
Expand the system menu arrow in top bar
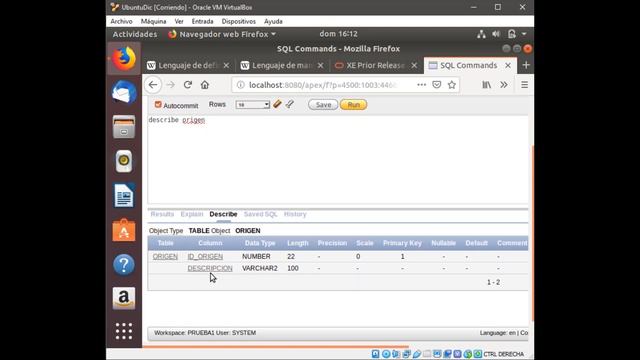524,34
